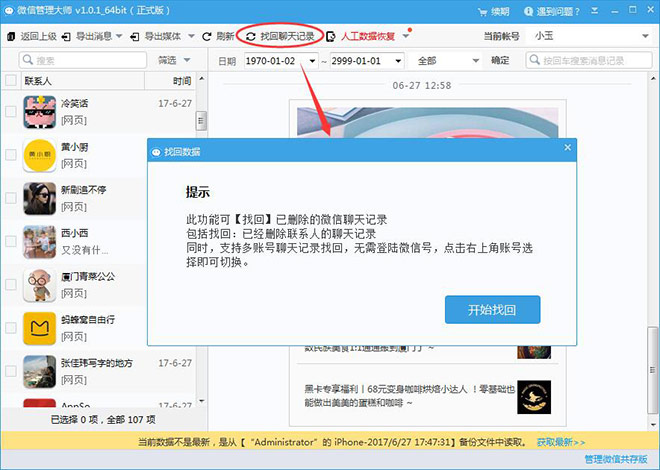The image size is (660, 470).
Task: Click the 刷新 toolbar label
Action: coord(225,37)
